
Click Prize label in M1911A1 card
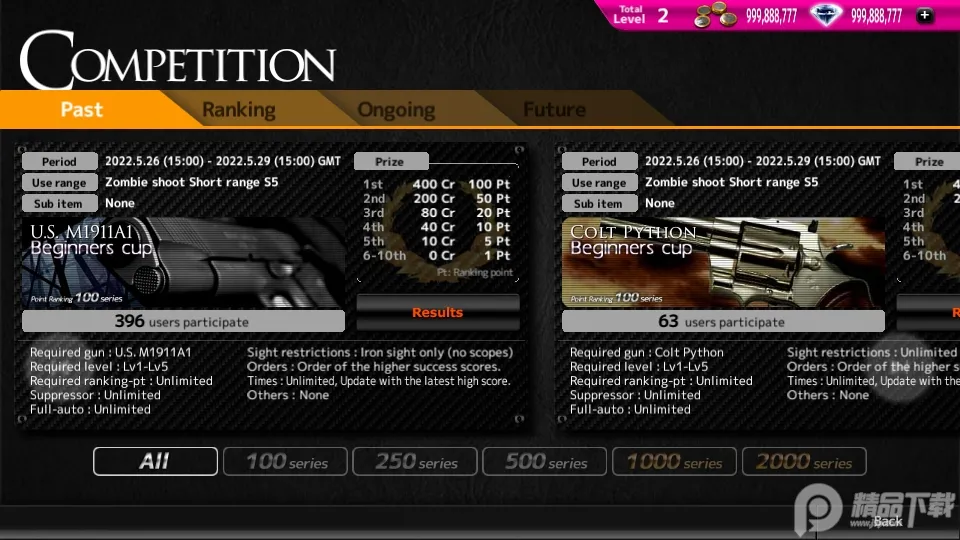click(390, 162)
